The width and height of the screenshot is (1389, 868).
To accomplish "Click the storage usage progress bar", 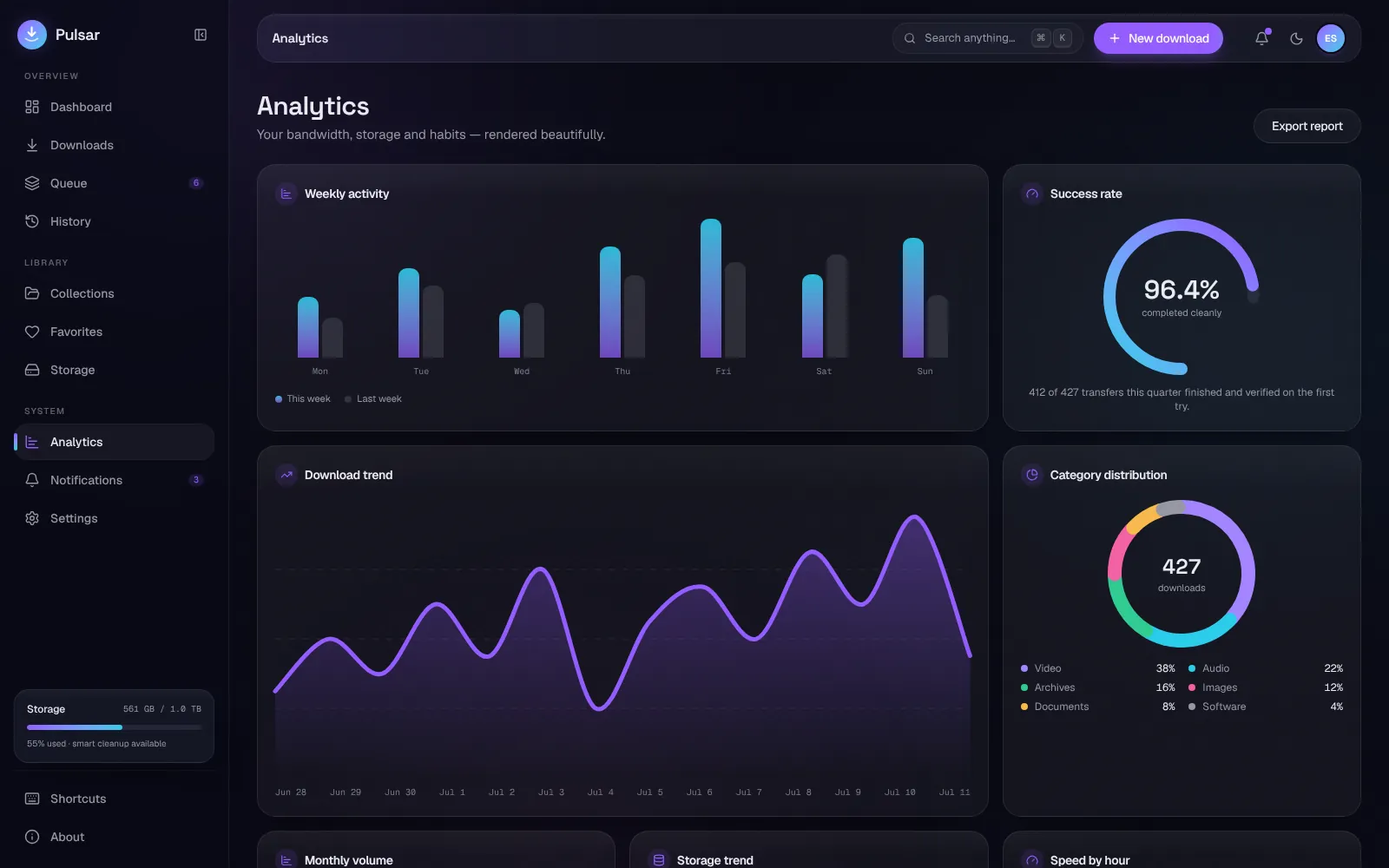I will click(114, 727).
